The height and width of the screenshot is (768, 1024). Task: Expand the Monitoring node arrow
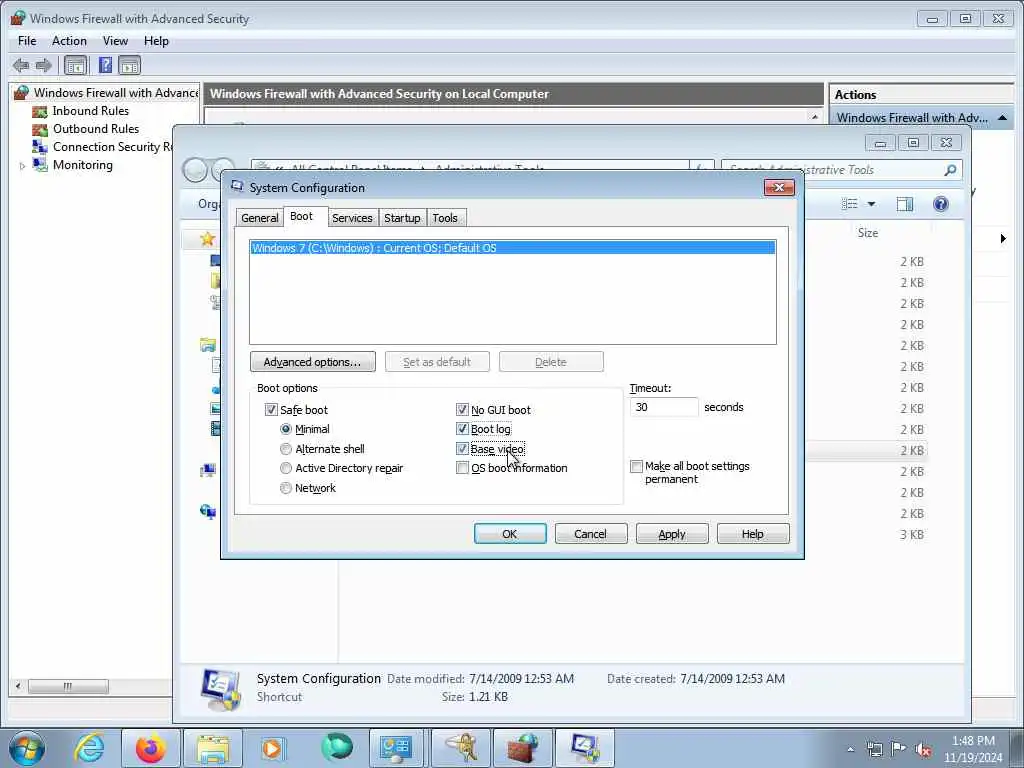22,166
